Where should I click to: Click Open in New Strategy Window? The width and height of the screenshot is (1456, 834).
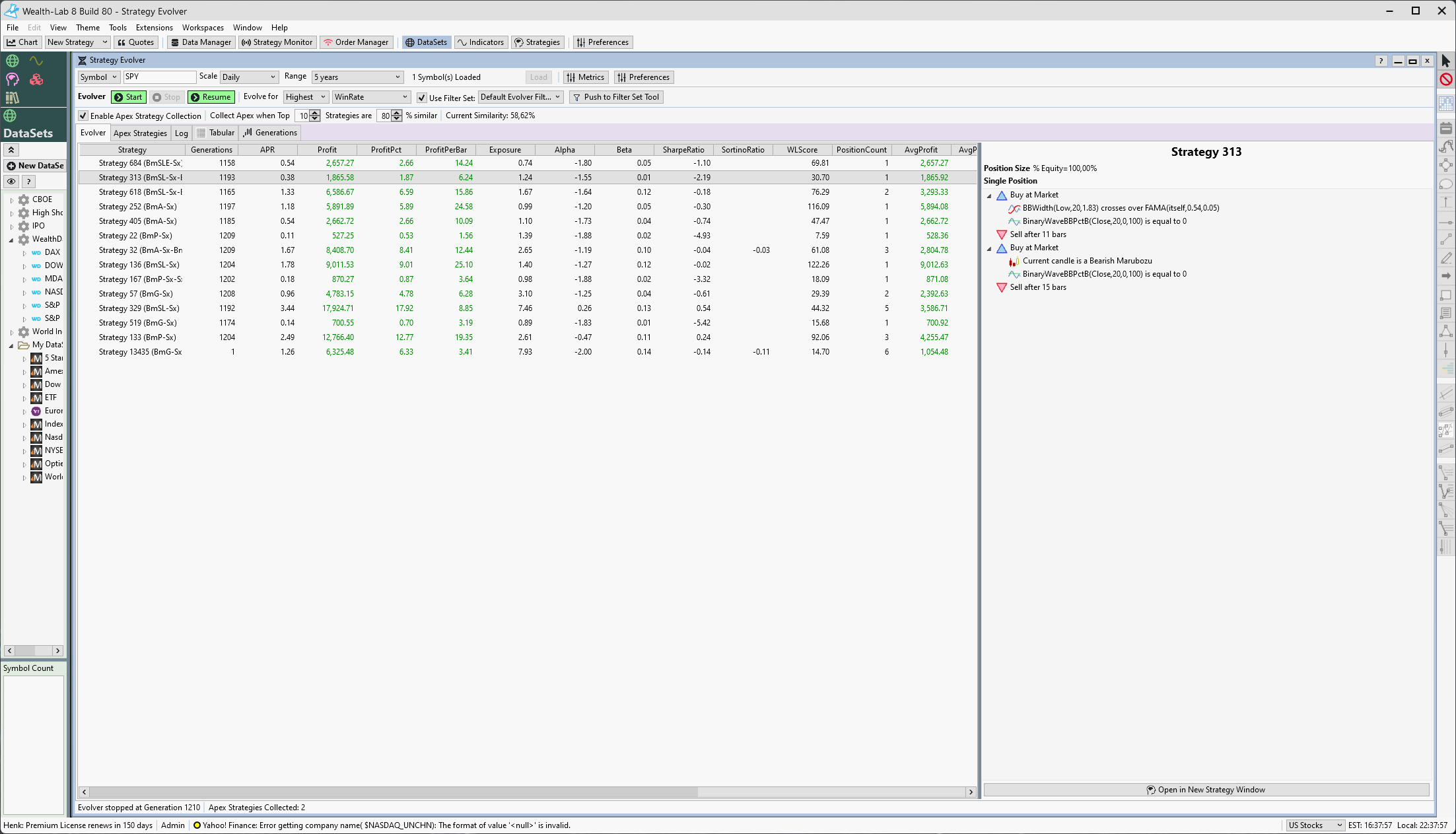[x=1206, y=790]
